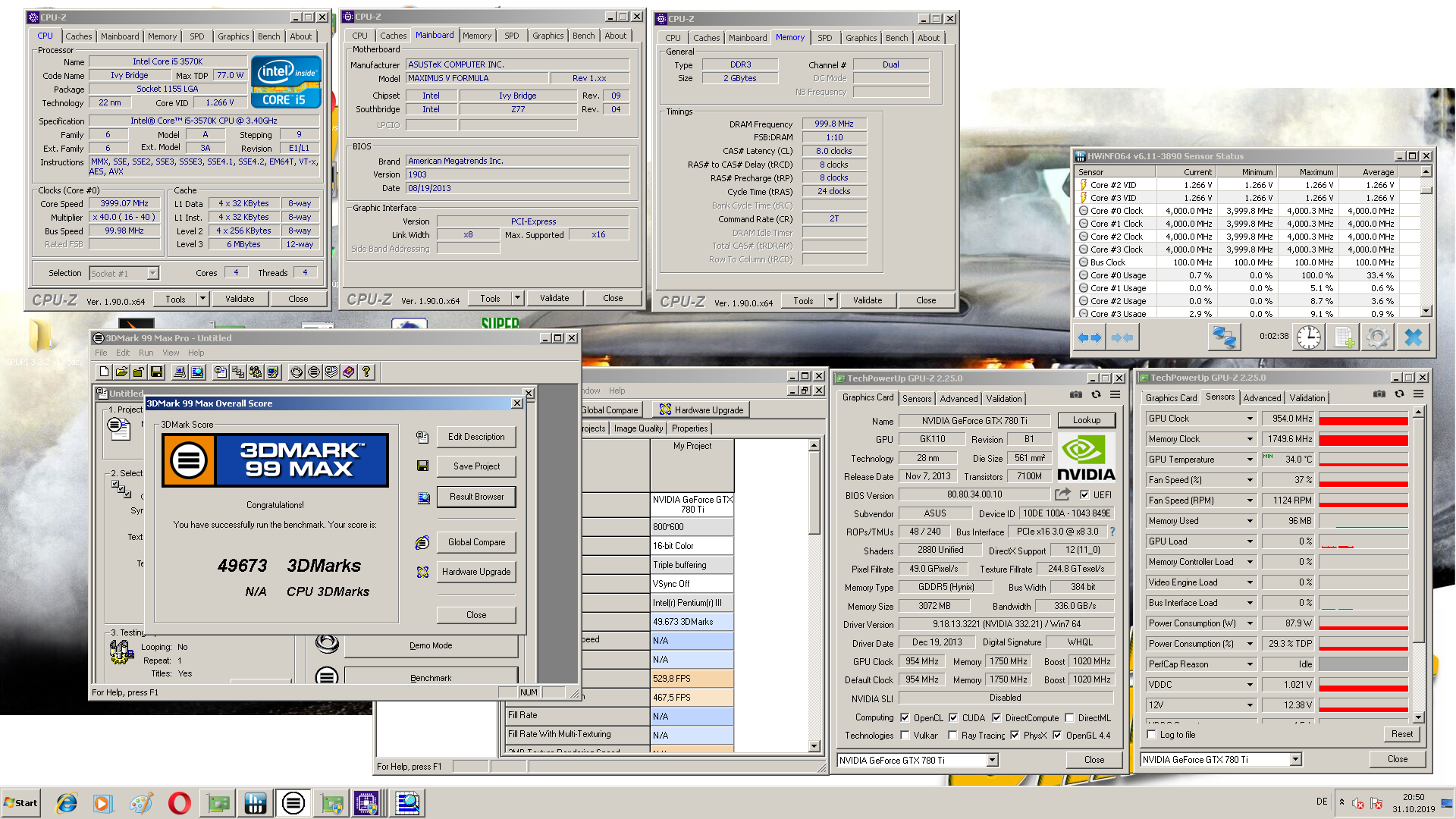Click Edit Description button
Screen dimensions: 1456x819
476,437
